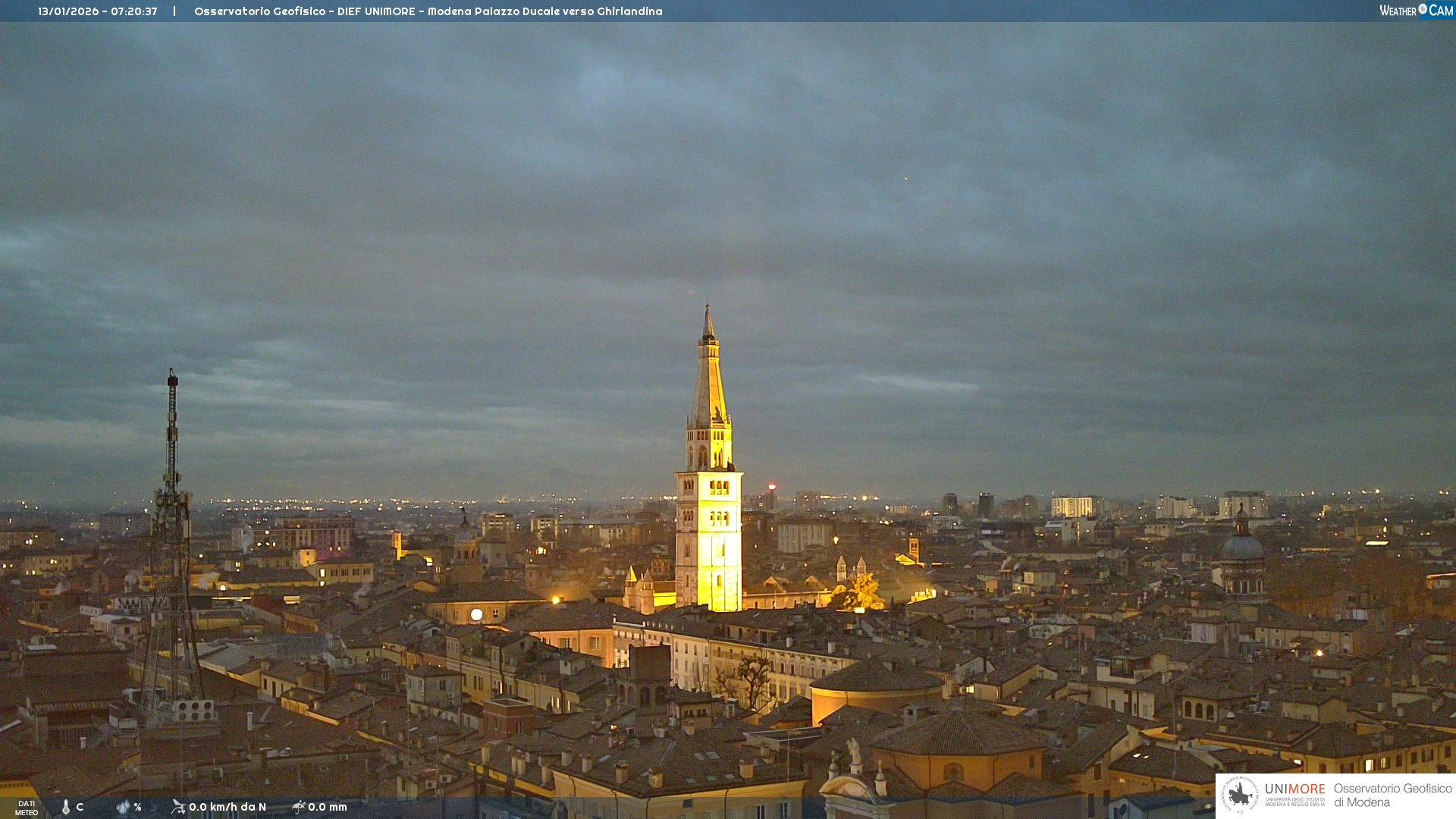Click the wind anemometer icon
Screen dimensions: 1456x819
(x=178, y=807)
